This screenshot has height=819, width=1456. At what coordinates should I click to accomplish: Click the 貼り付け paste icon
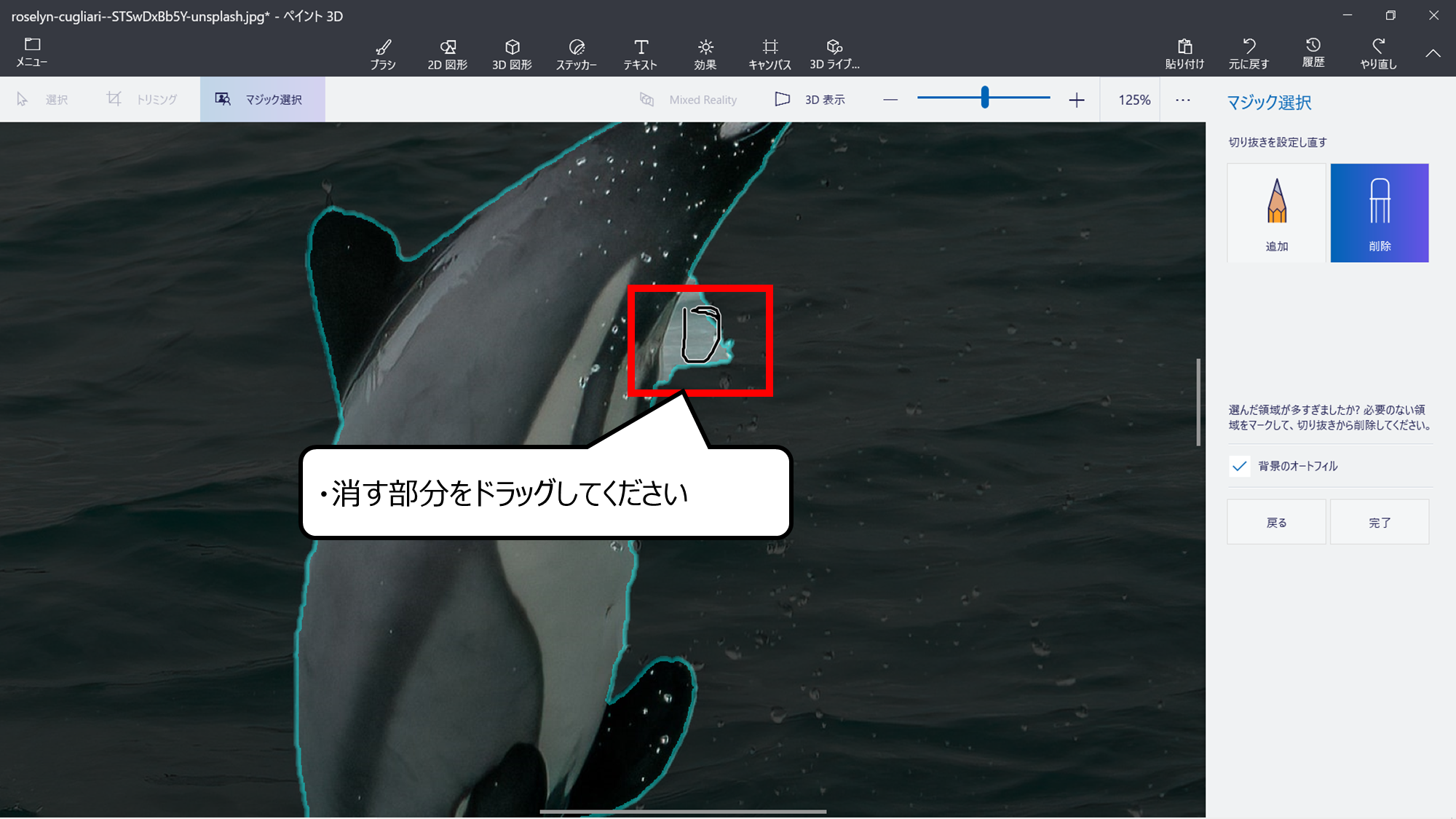(1184, 55)
